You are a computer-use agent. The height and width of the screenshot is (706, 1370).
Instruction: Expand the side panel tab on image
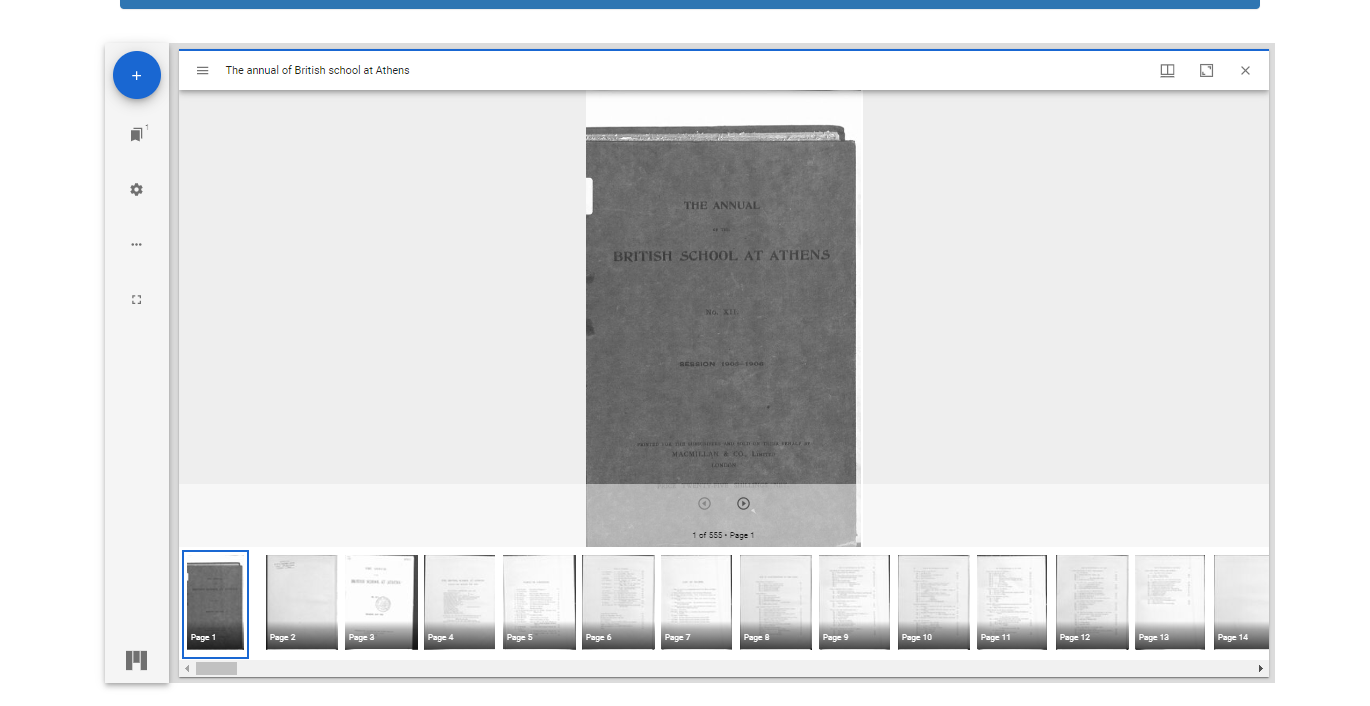click(x=589, y=196)
